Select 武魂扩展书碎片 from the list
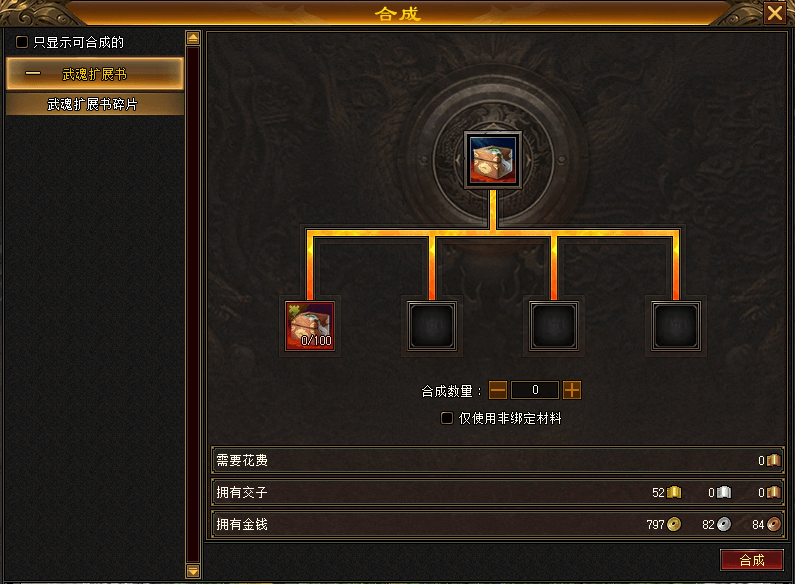Image resolution: width=795 pixels, height=584 pixels. 94,104
